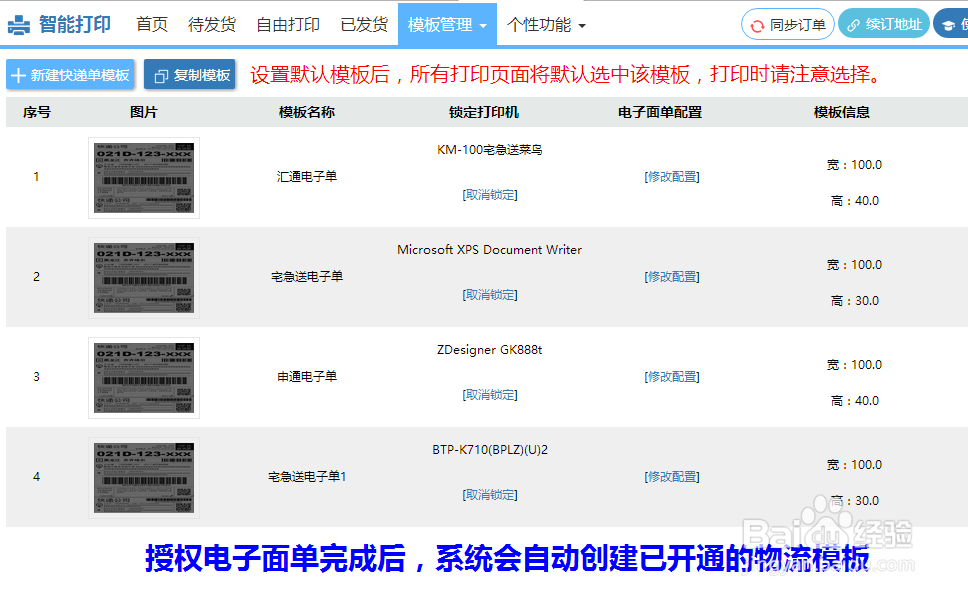Screen dimensions: 968x598
Task: Click printer name KM-100宅急送菜鸟
Action: point(490,150)
